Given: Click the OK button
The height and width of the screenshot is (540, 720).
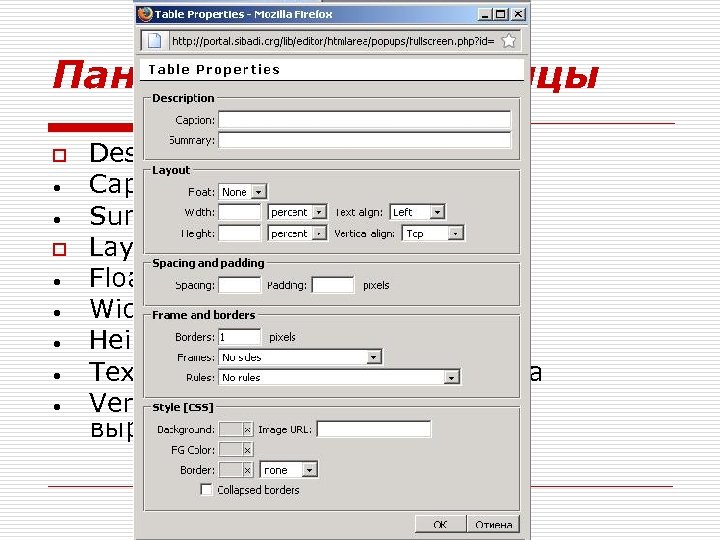Looking at the screenshot, I should tap(440, 524).
